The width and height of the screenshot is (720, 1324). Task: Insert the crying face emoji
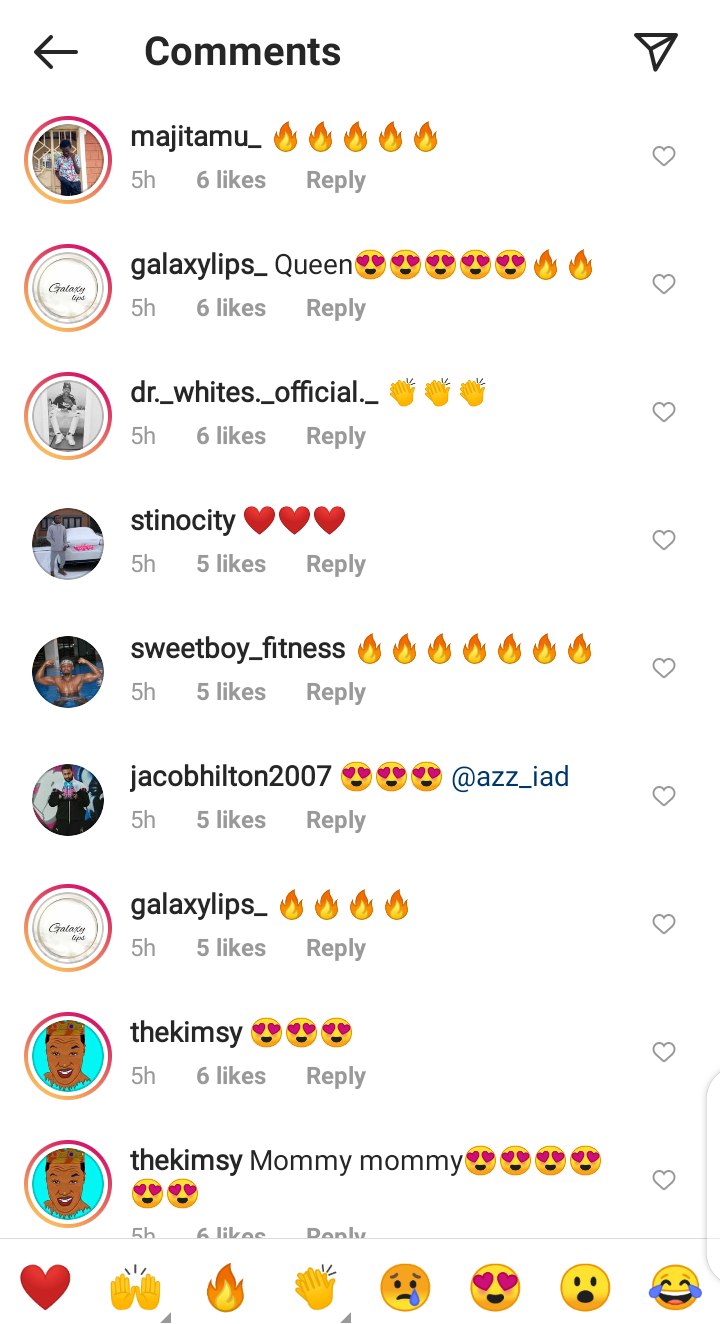(405, 1287)
